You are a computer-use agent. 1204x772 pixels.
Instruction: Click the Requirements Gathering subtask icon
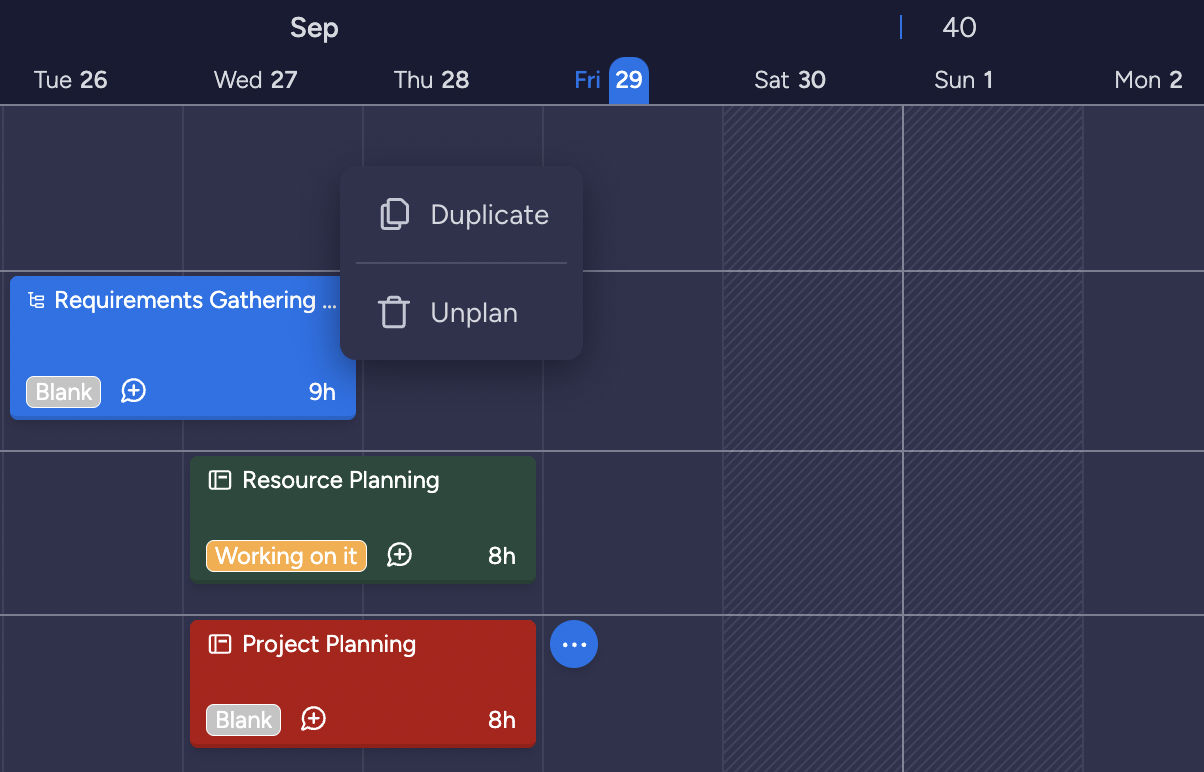[x=36, y=301]
